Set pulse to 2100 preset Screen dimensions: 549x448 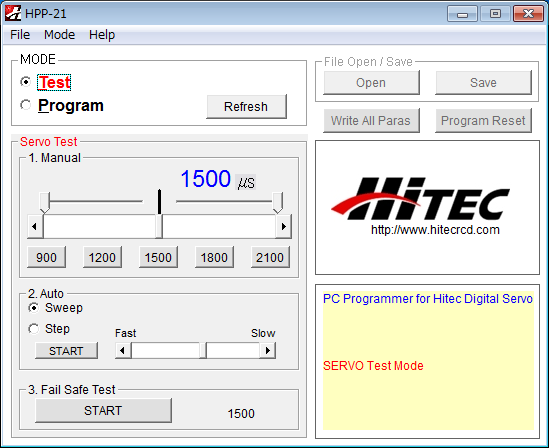coord(270,257)
